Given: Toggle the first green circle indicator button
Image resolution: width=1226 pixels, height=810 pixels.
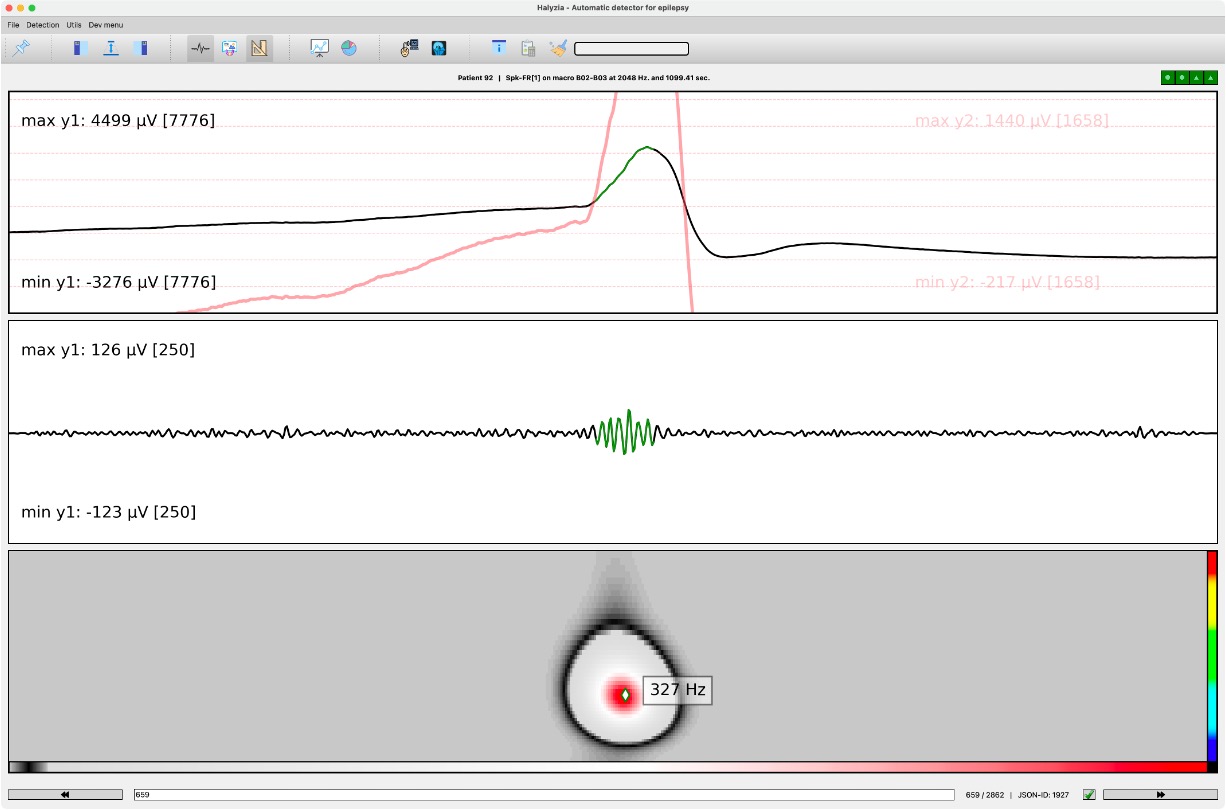Looking at the screenshot, I should click(x=1167, y=77).
